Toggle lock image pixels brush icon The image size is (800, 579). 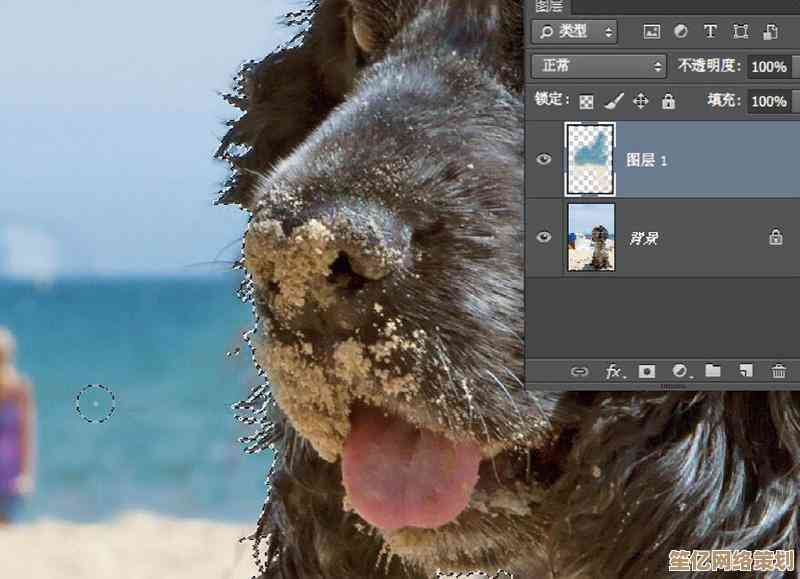point(614,101)
